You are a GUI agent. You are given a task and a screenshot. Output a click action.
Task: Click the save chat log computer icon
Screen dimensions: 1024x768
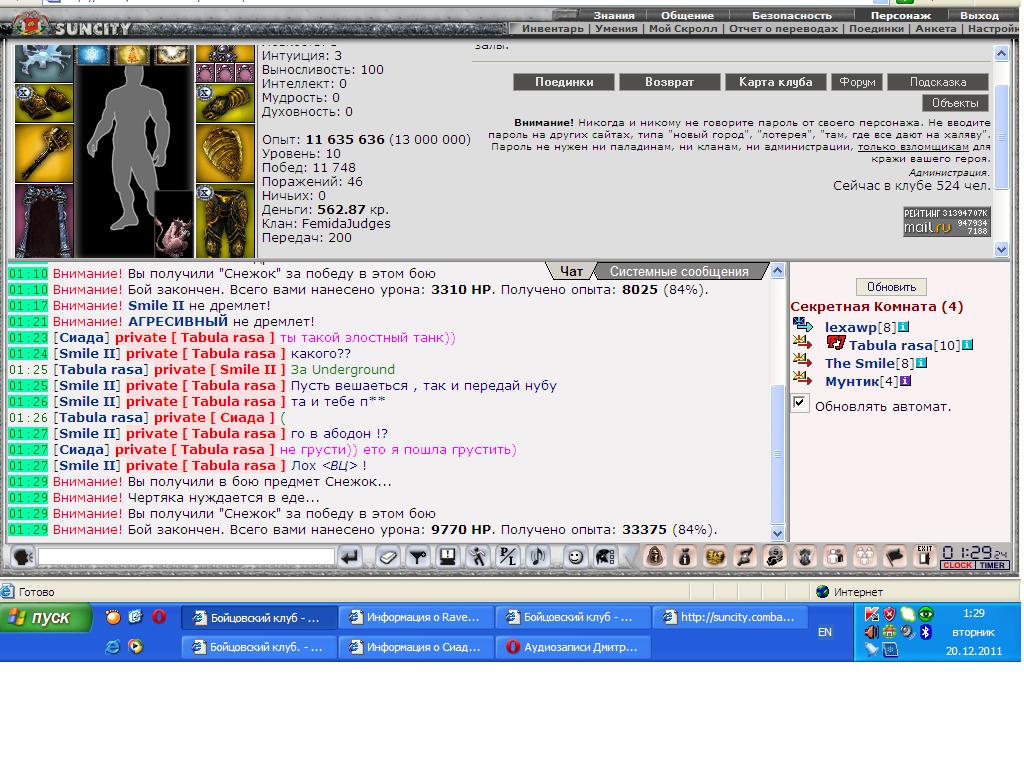[448, 556]
